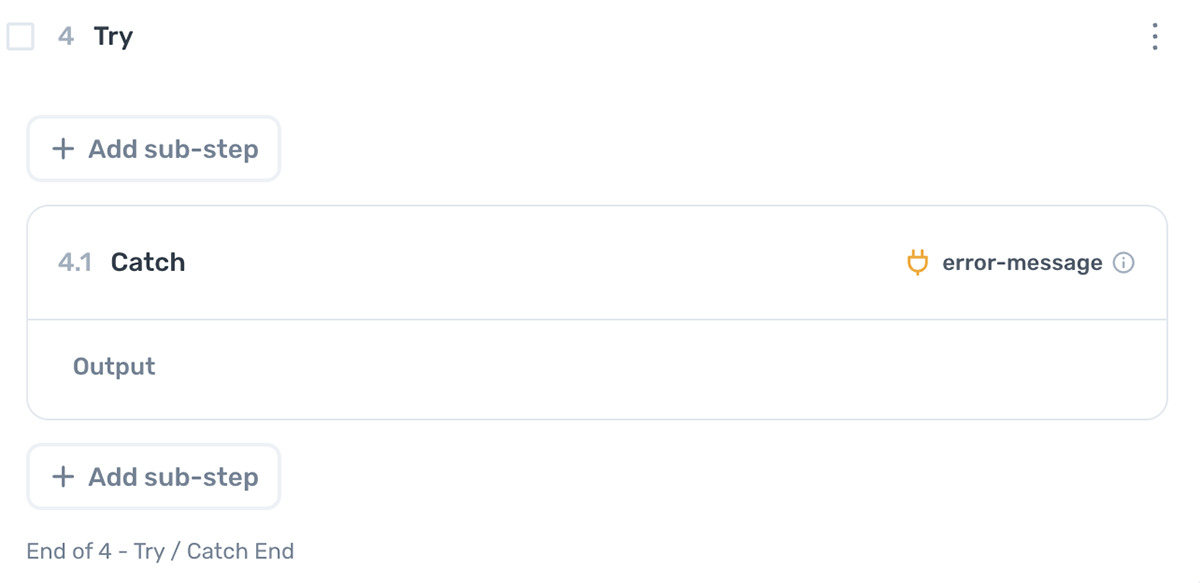
Task: Click the Add sub-step button below Try
Action: [154, 149]
